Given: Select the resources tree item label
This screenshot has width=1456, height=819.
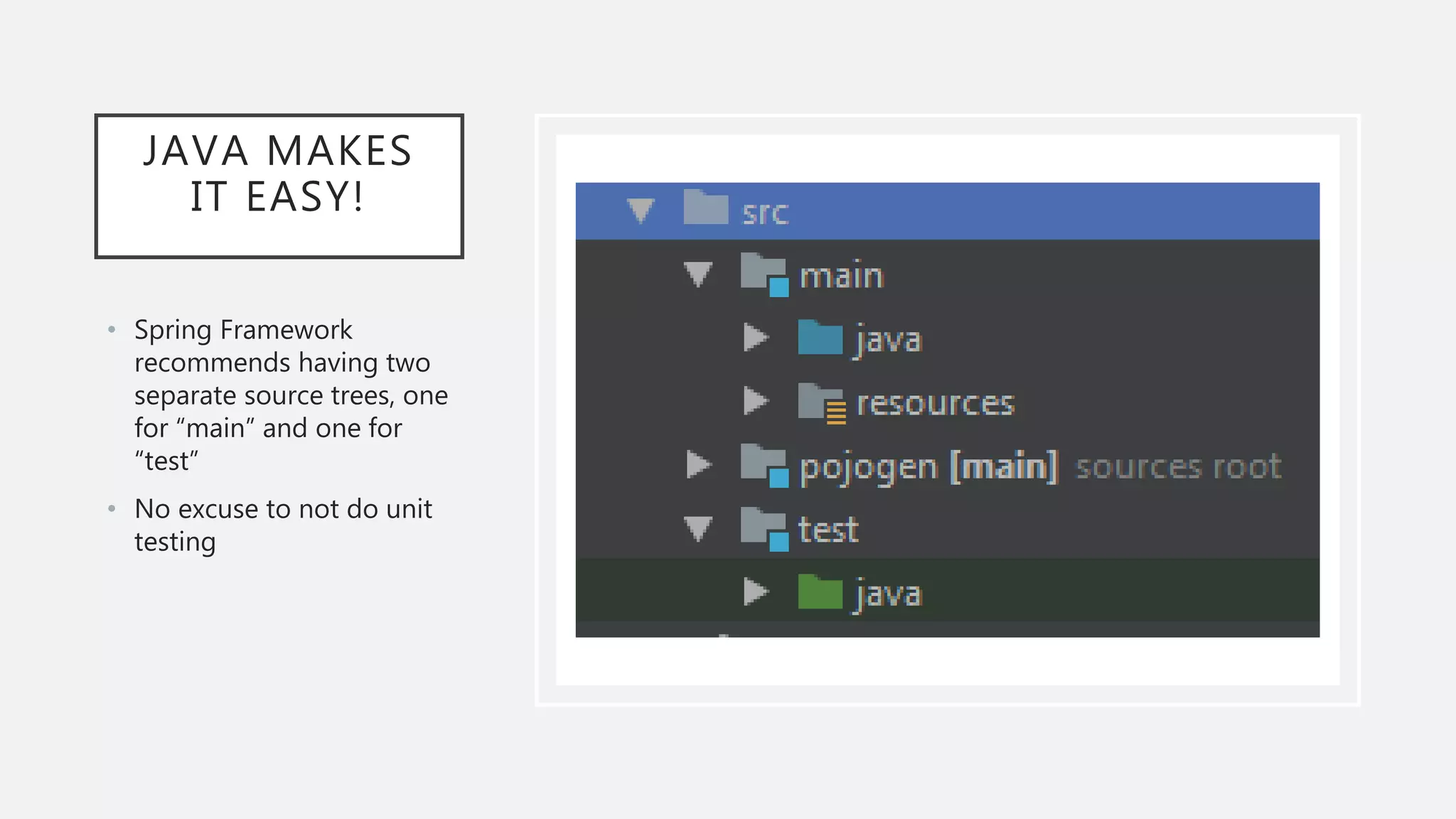Looking at the screenshot, I should (935, 403).
